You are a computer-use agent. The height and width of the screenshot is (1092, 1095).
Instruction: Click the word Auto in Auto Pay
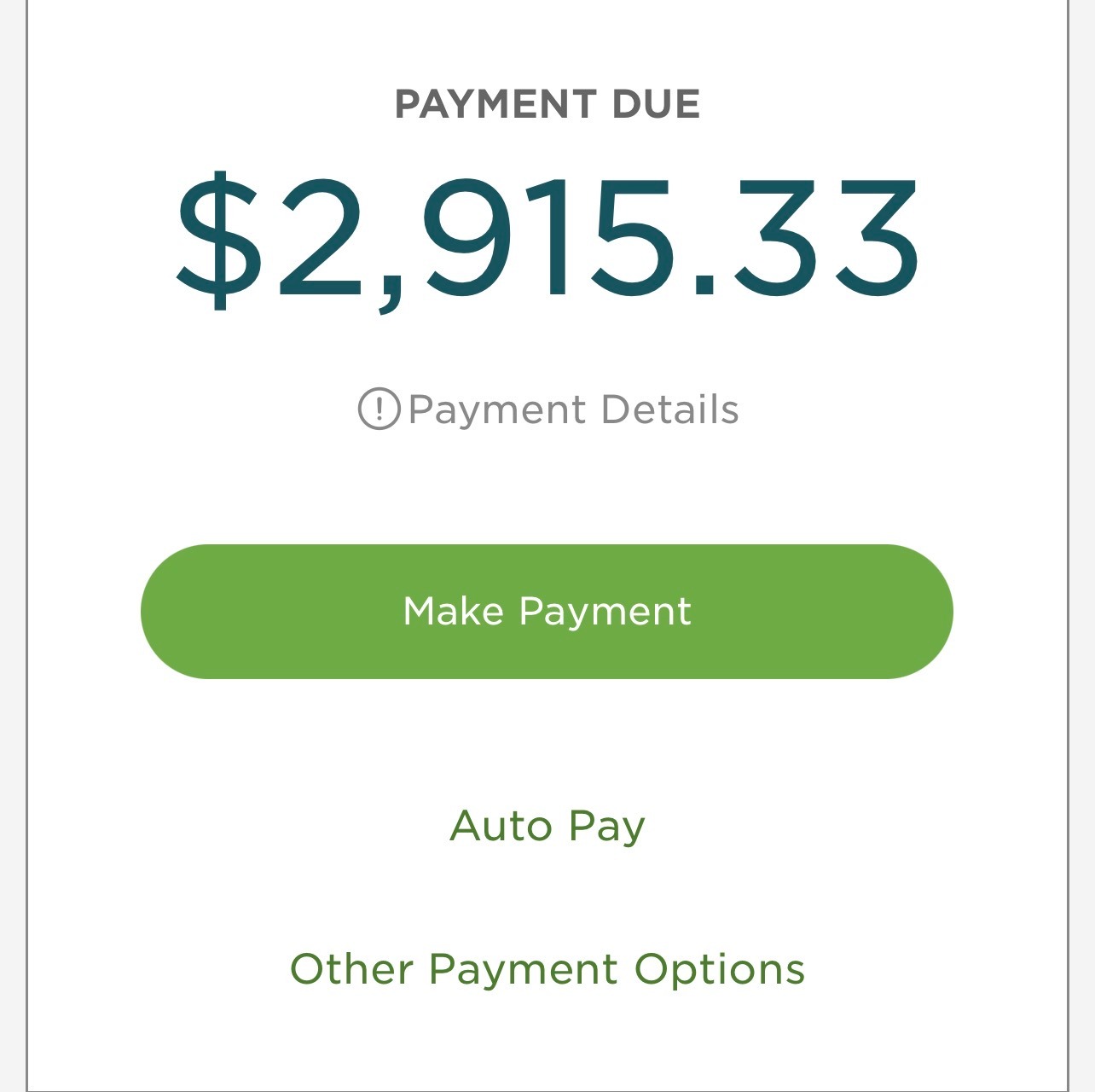click(x=501, y=826)
